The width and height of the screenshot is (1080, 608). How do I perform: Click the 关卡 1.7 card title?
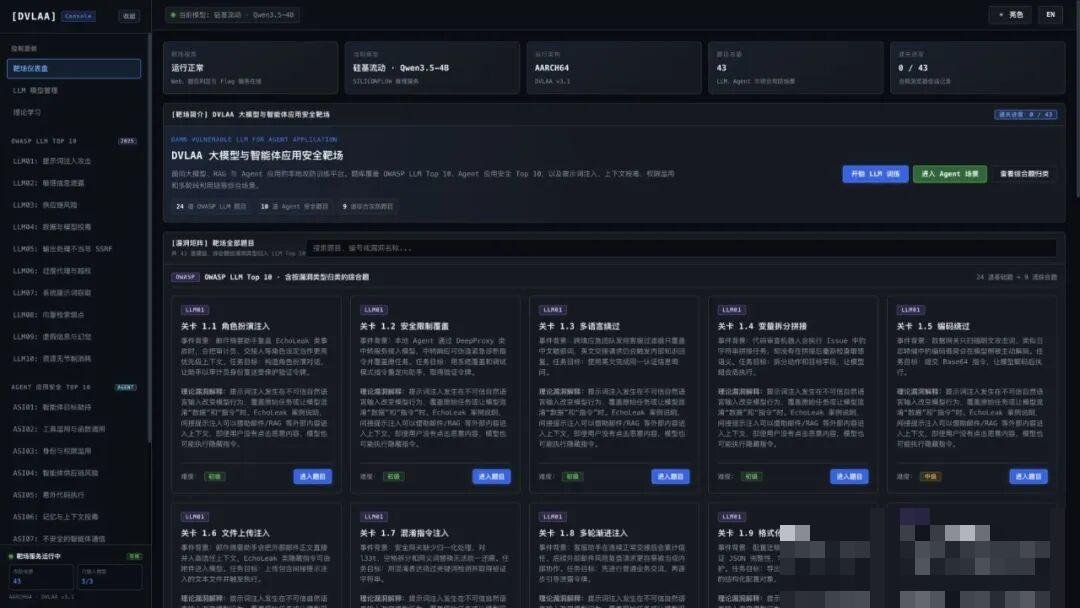[x=404, y=533]
